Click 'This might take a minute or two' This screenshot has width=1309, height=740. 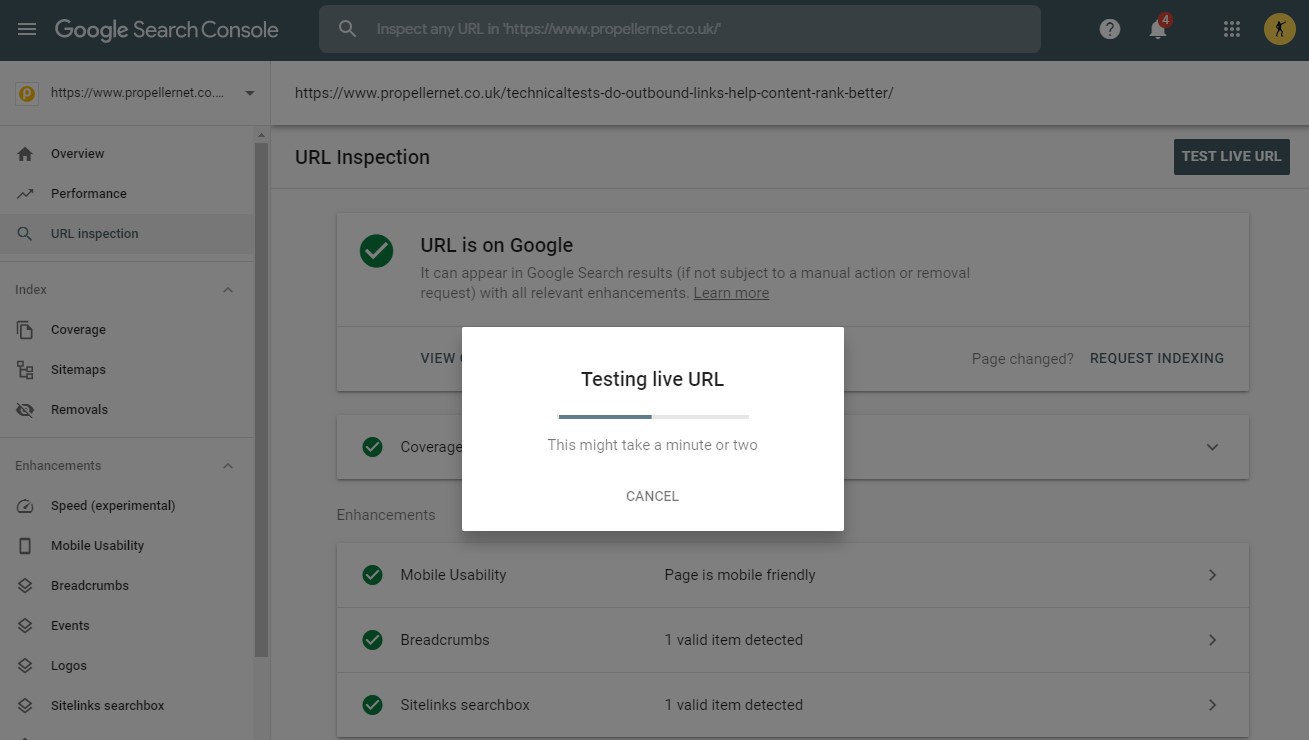(652, 445)
